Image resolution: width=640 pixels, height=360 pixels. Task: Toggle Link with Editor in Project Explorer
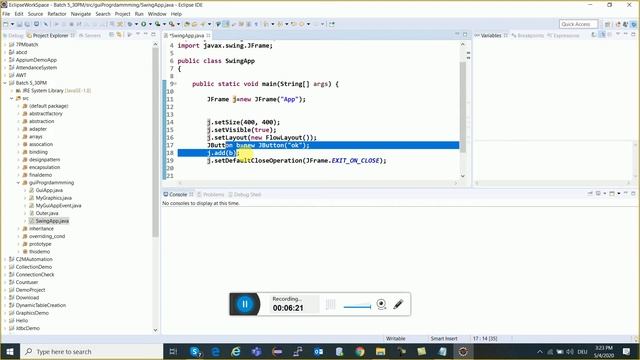tap(119, 35)
